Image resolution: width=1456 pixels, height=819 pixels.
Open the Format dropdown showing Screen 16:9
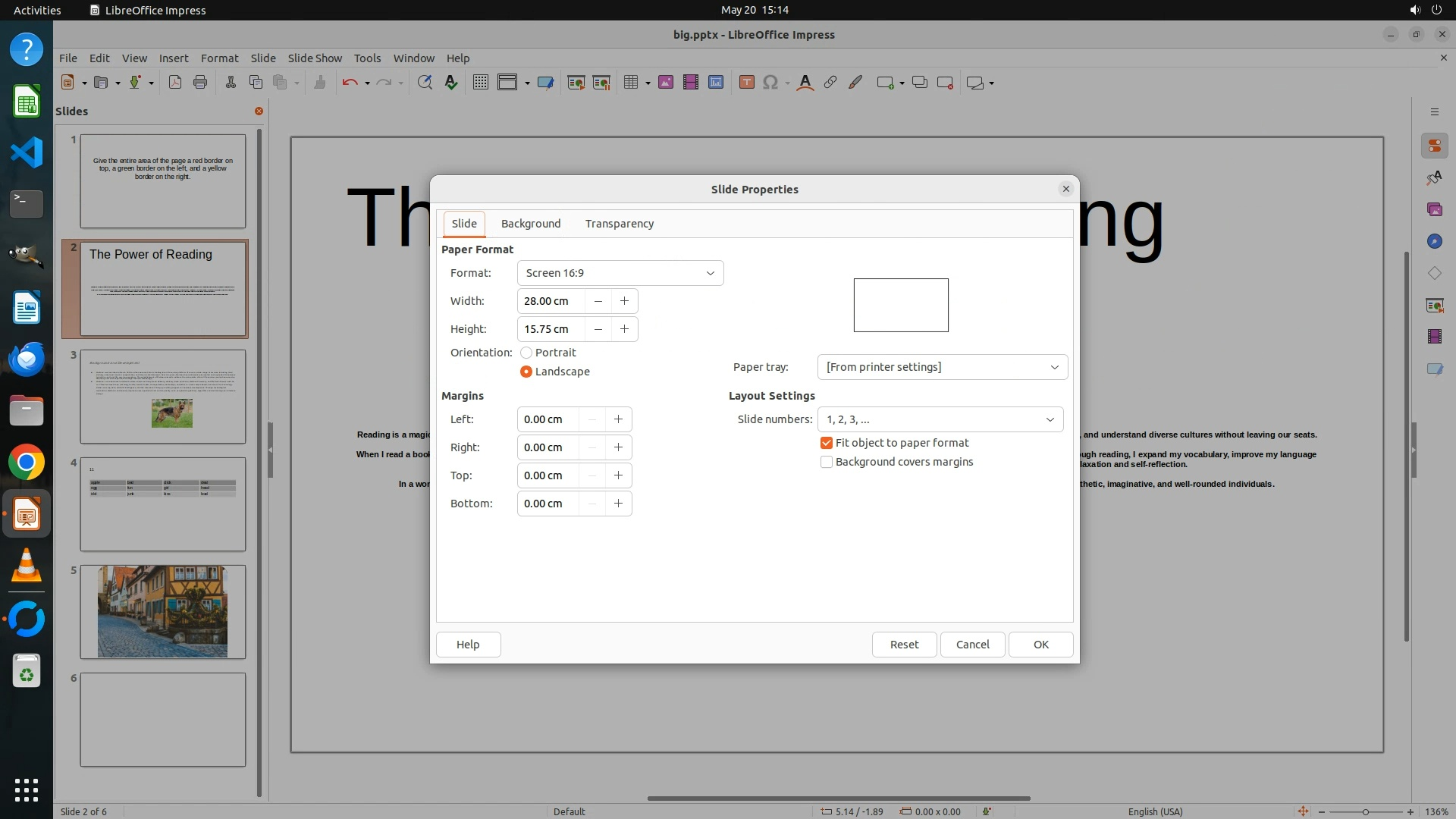[x=620, y=273]
